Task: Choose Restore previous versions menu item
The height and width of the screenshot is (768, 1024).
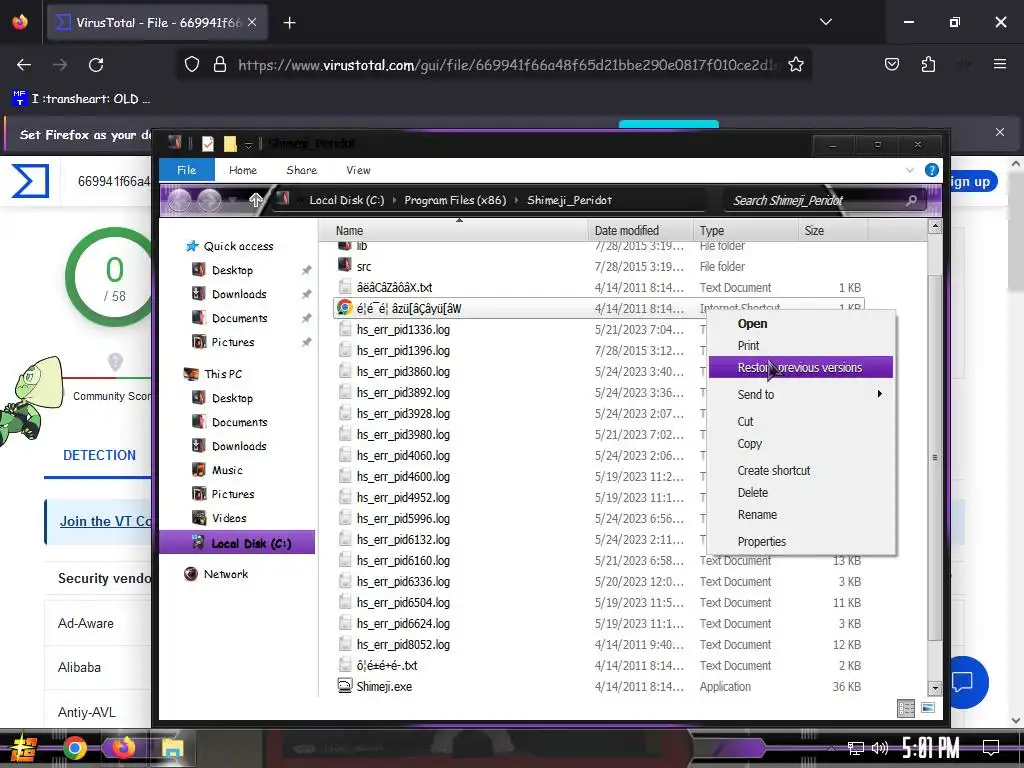Action: coord(801,368)
